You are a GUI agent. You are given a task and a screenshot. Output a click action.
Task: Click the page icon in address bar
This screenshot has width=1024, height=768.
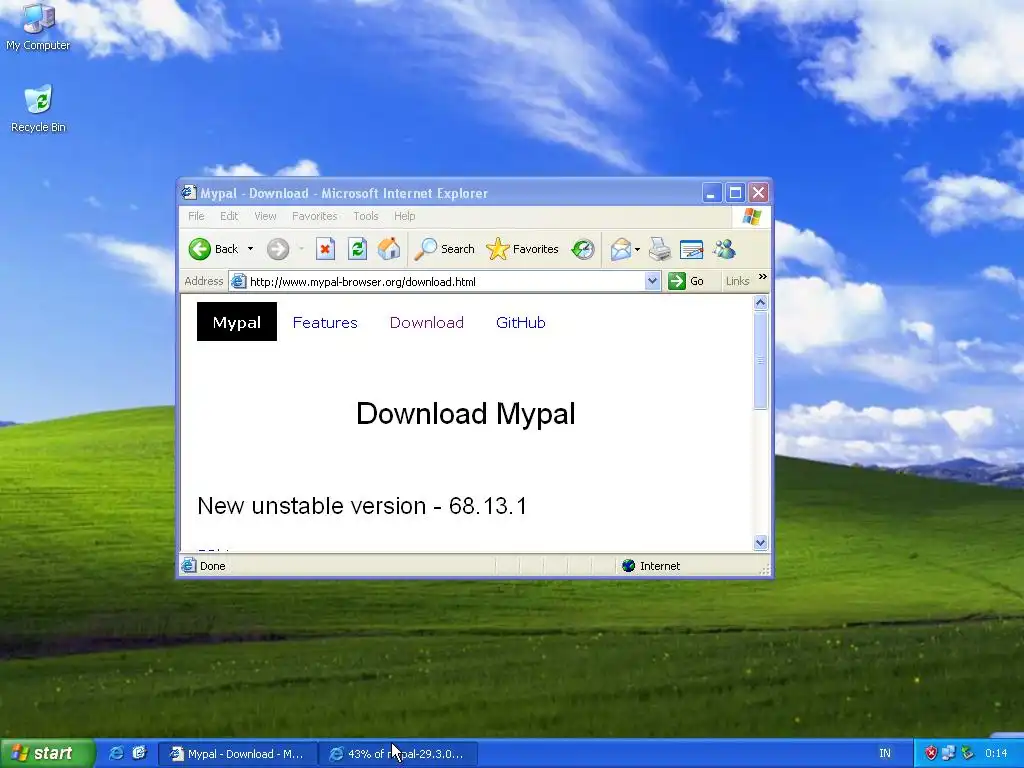(x=238, y=281)
